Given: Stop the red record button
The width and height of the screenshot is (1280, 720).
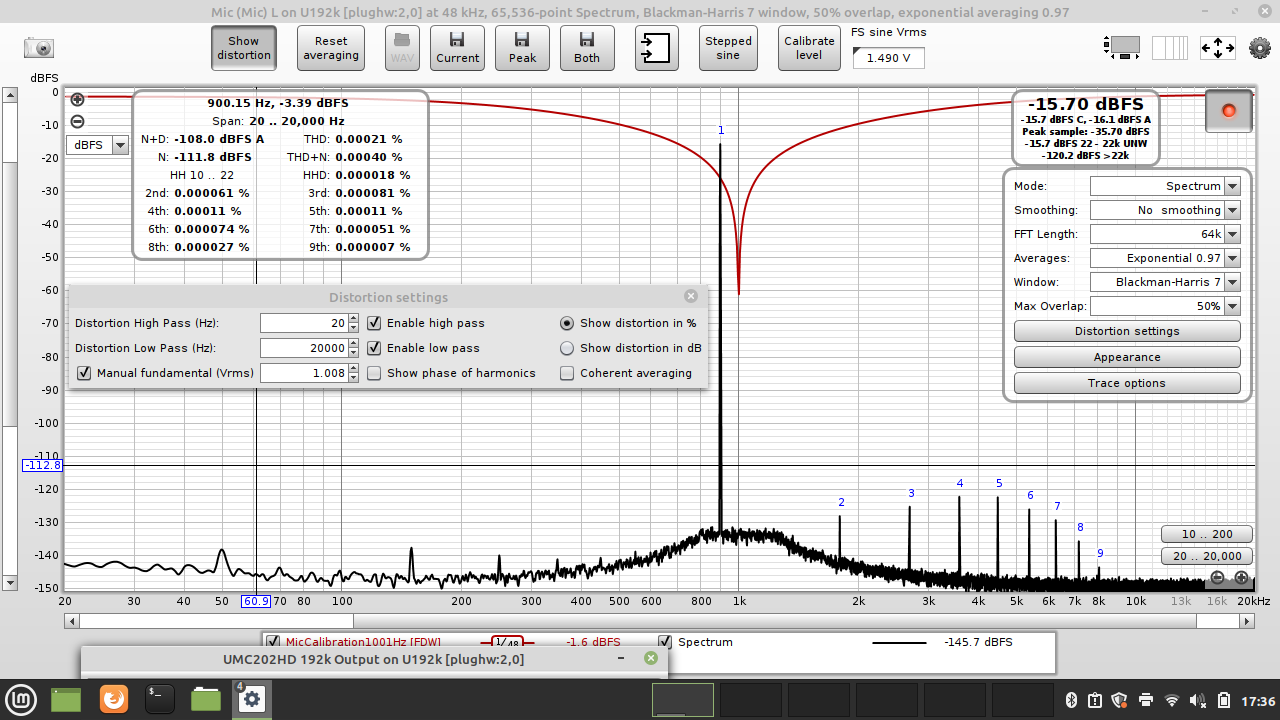Looking at the screenshot, I should [1229, 111].
